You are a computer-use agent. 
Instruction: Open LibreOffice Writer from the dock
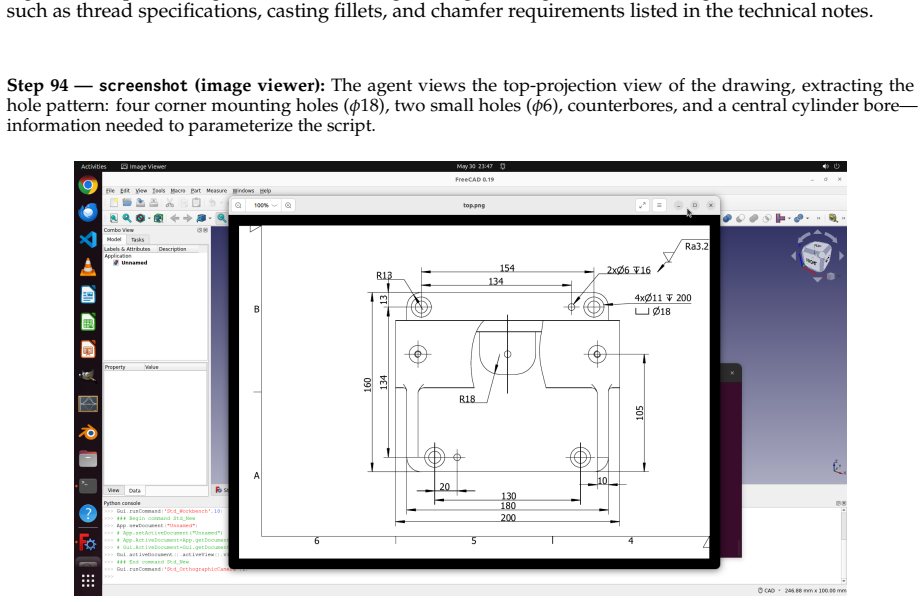(88, 294)
